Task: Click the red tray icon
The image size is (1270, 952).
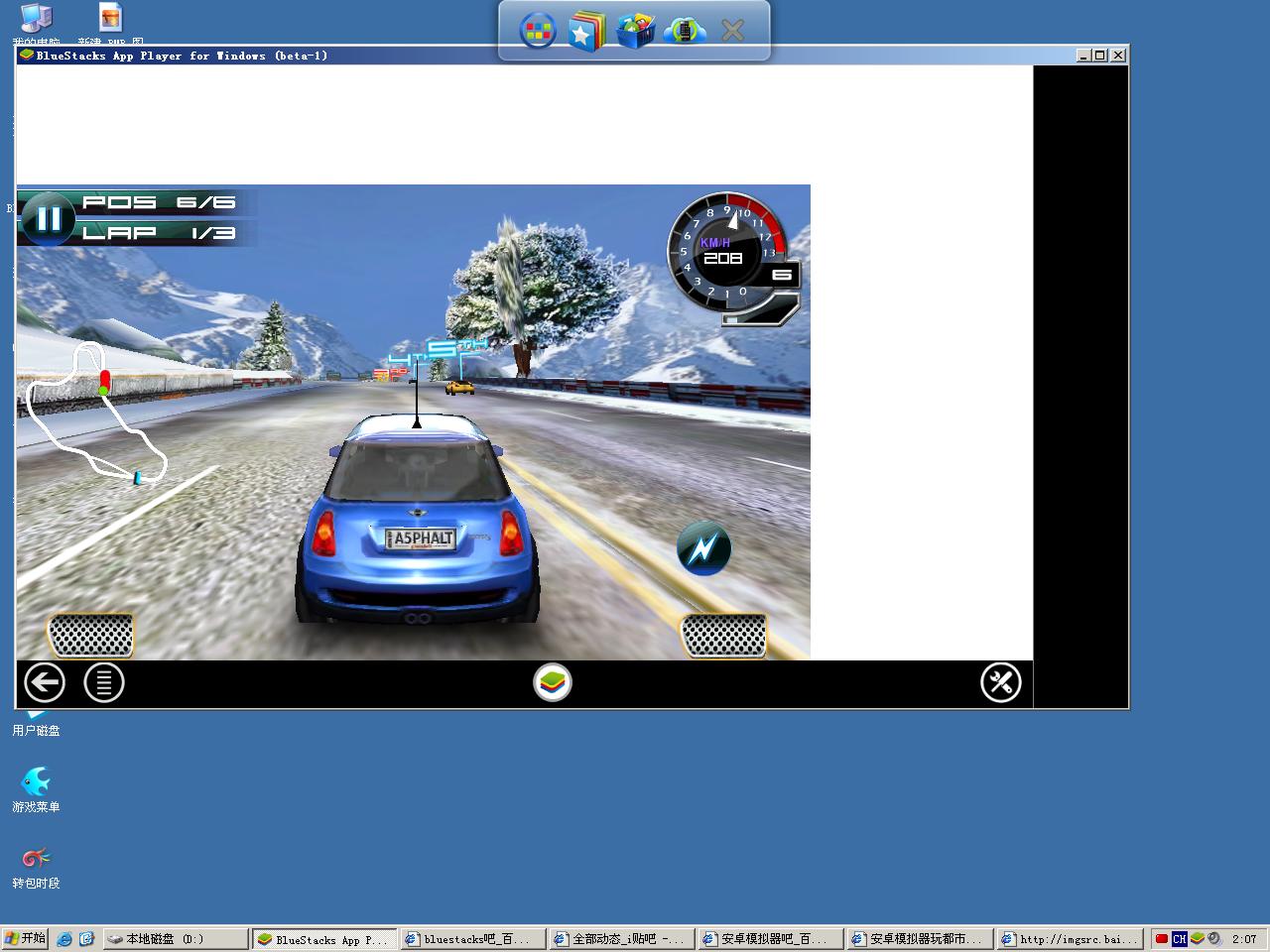Action: coord(1162,939)
